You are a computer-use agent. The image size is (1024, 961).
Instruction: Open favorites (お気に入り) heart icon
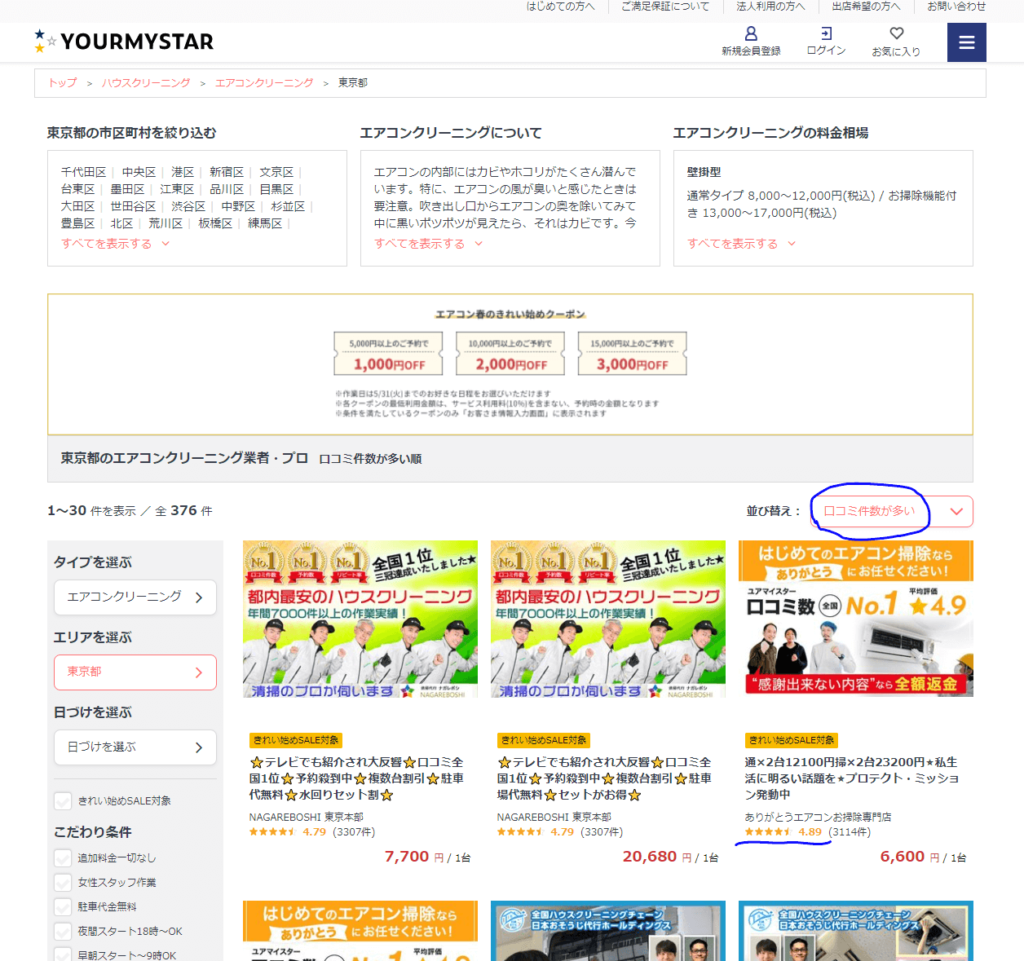896,40
